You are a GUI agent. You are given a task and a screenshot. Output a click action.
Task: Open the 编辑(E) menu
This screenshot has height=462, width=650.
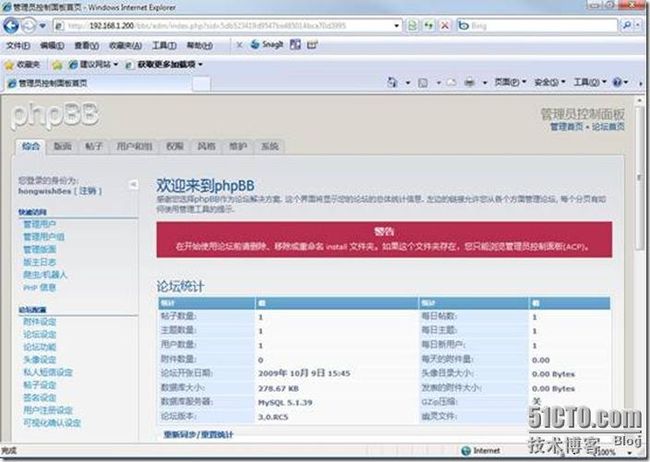52,45
